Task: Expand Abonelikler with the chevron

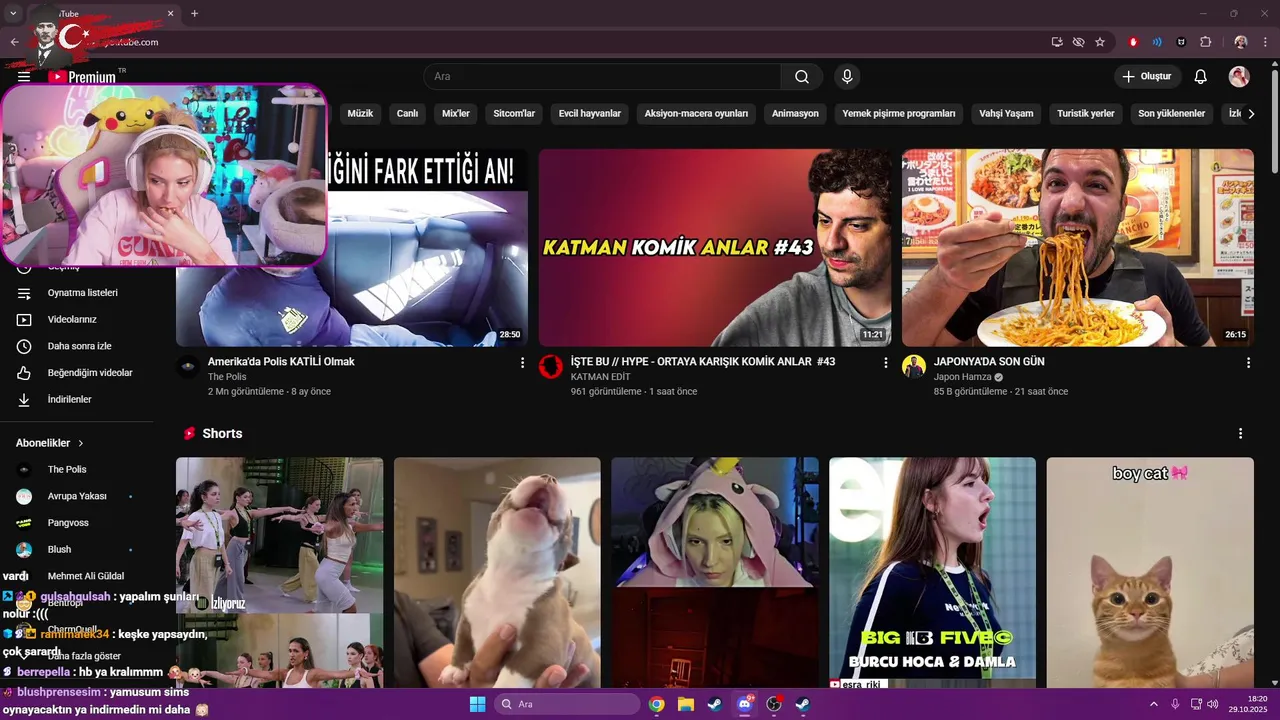Action: point(81,443)
